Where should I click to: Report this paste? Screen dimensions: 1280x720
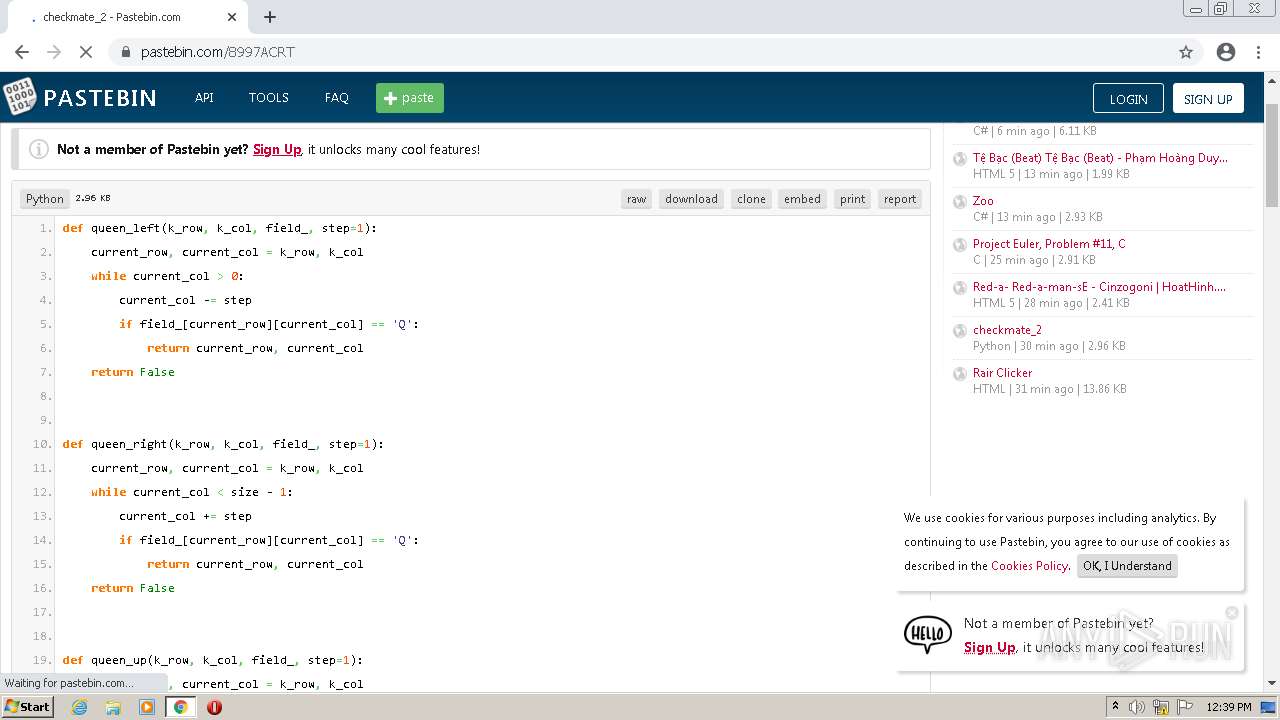click(900, 199)
